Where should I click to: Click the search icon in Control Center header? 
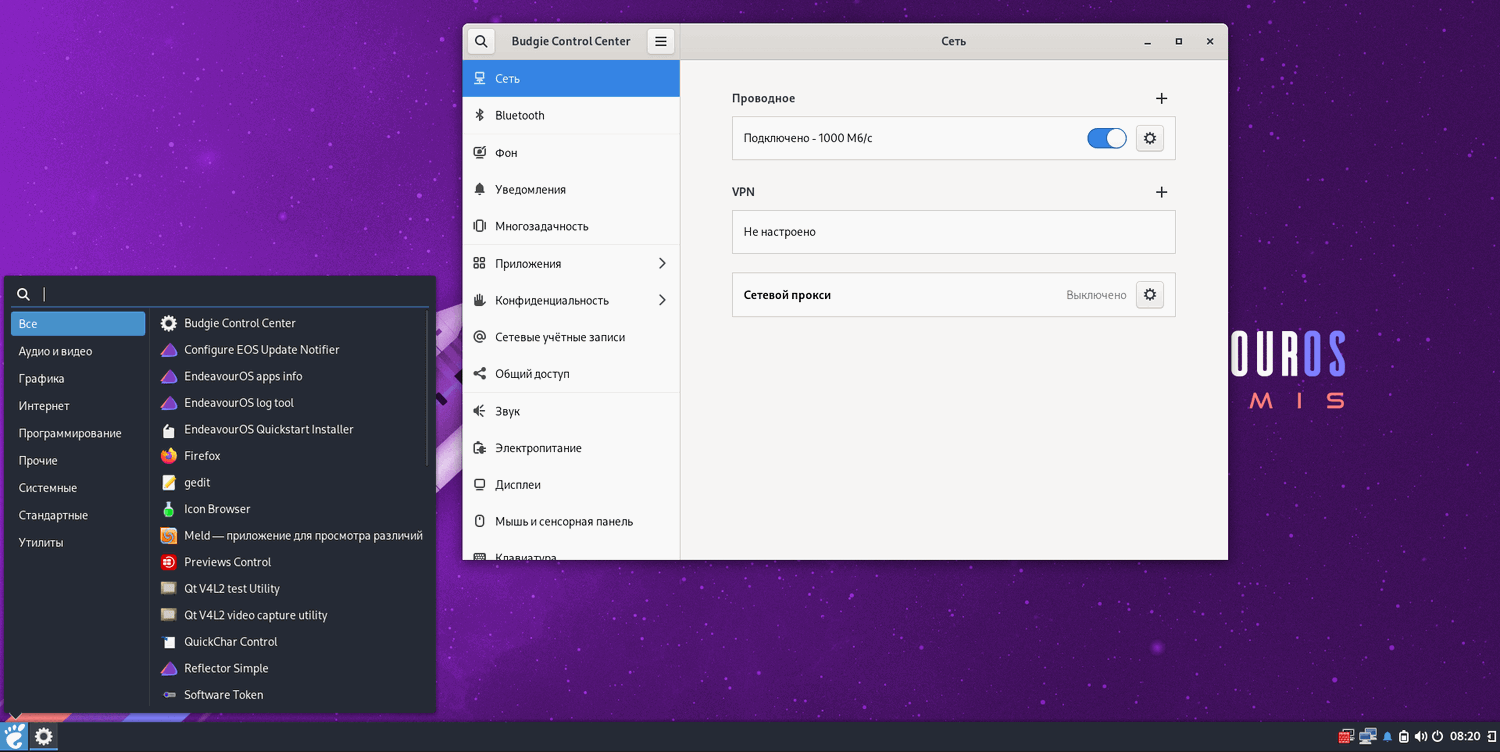tap(481, 41)
